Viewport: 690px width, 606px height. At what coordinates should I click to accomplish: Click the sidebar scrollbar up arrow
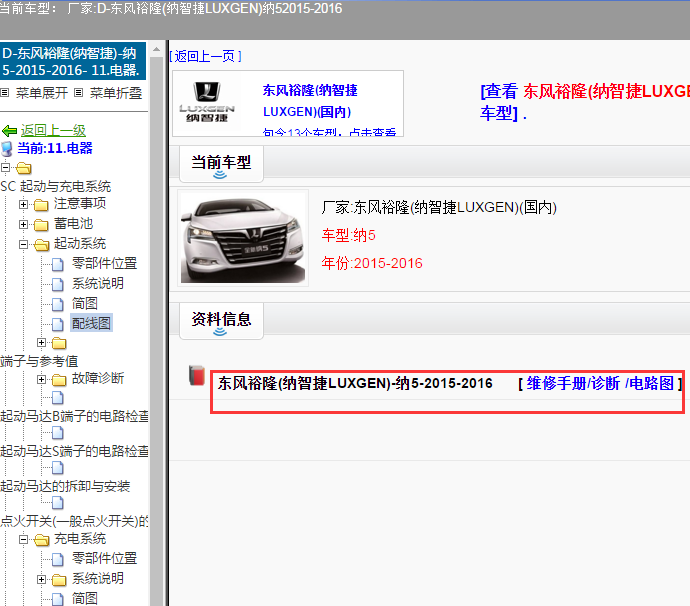pos(156,49)
